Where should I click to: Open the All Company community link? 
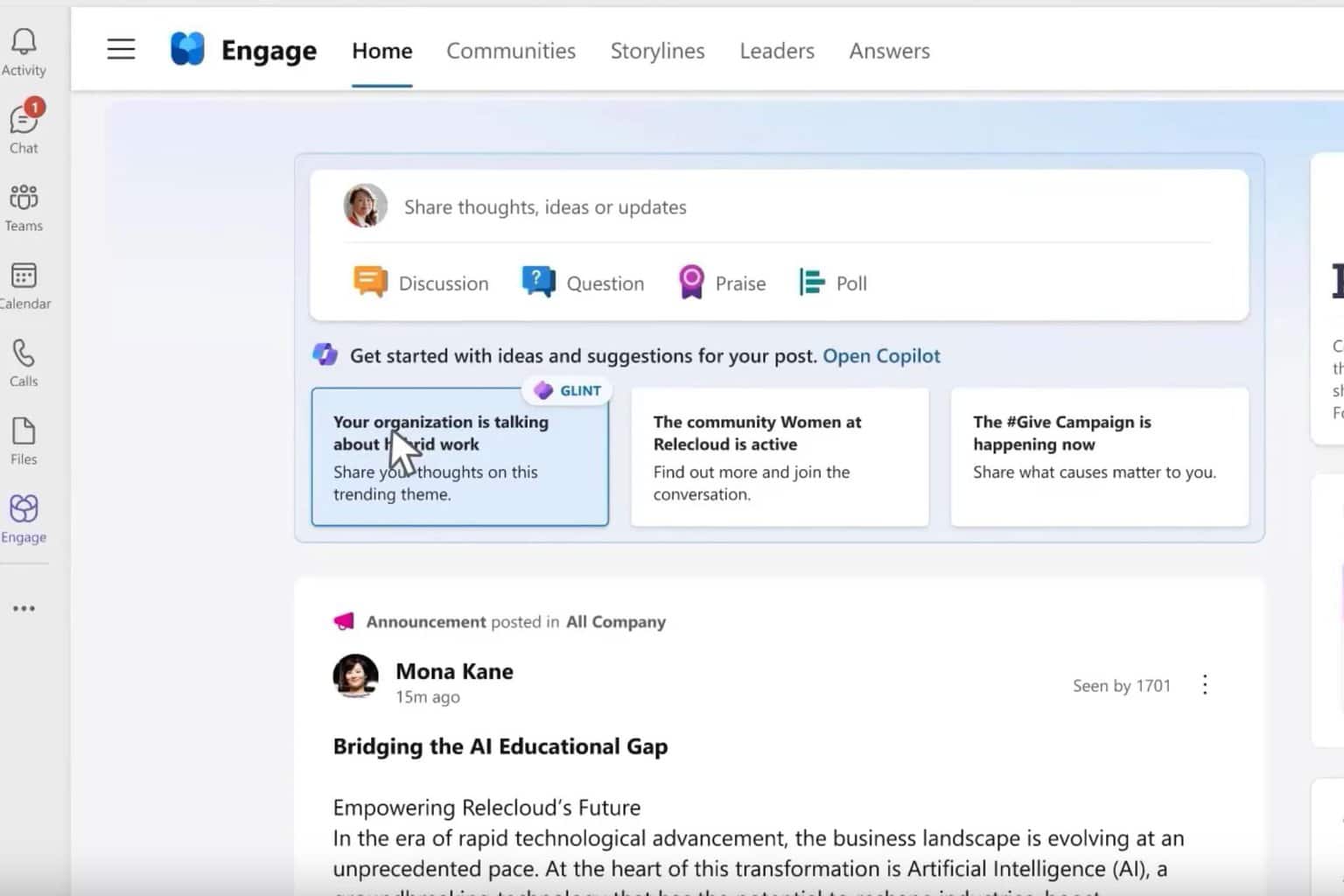(616, 621)
